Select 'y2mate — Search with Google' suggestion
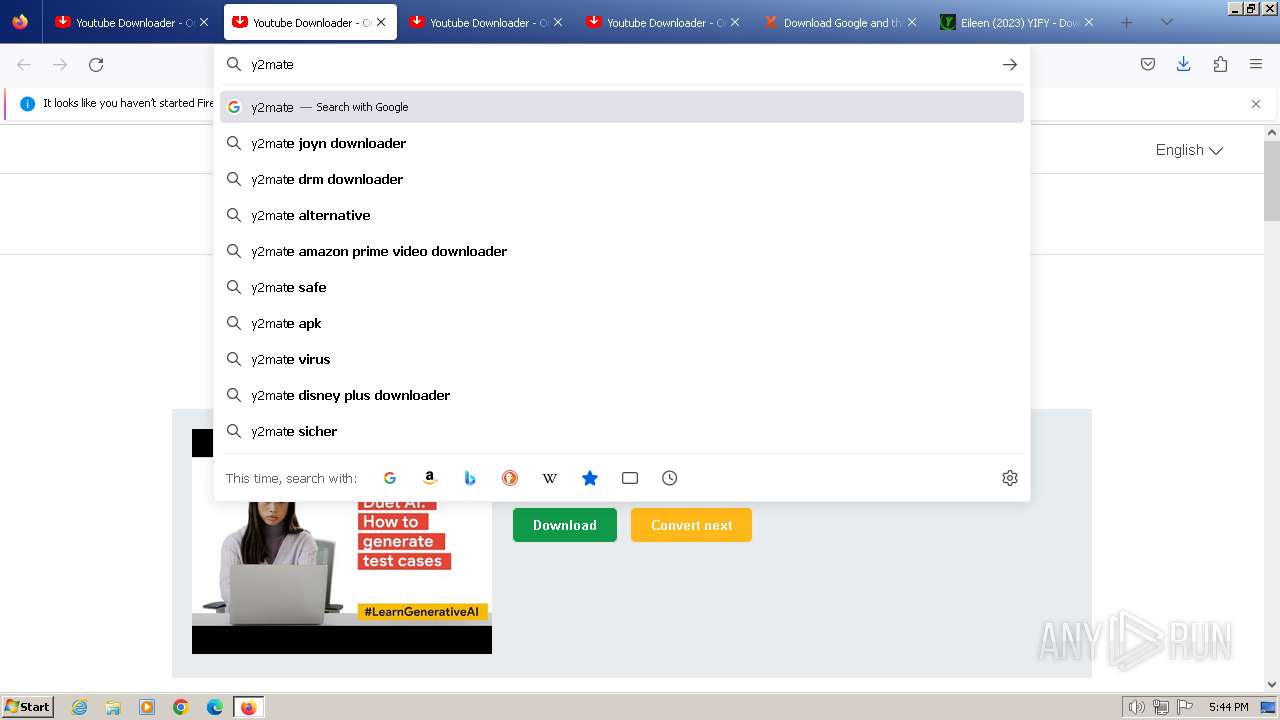 (x=622, y=107)
